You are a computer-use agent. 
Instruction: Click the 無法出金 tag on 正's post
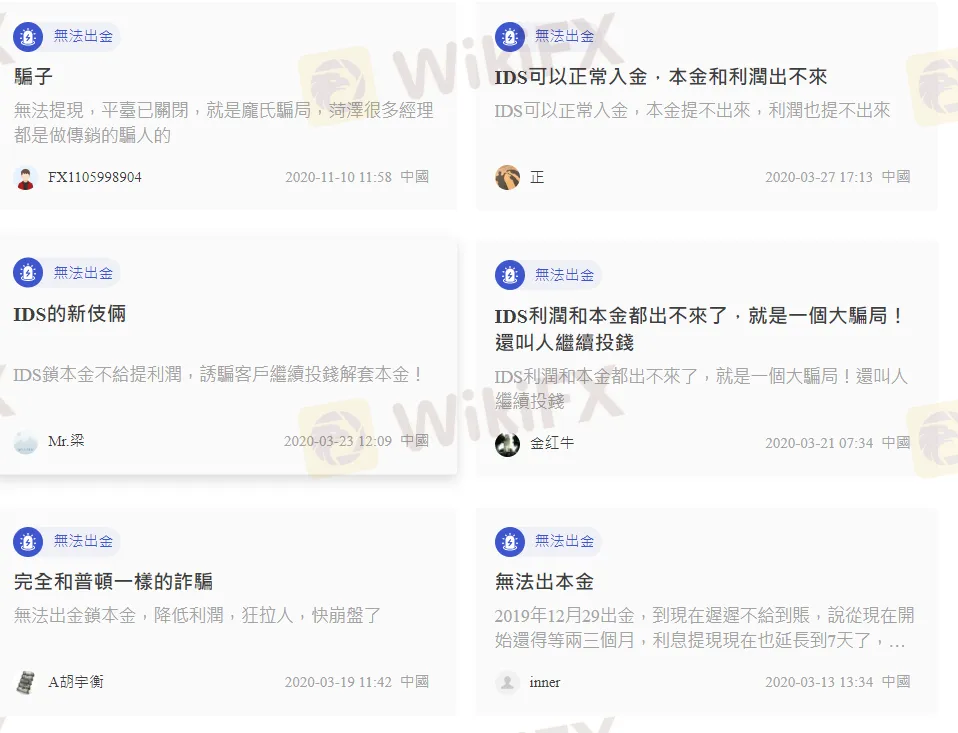pyautogui.click(x=565, y=37)
